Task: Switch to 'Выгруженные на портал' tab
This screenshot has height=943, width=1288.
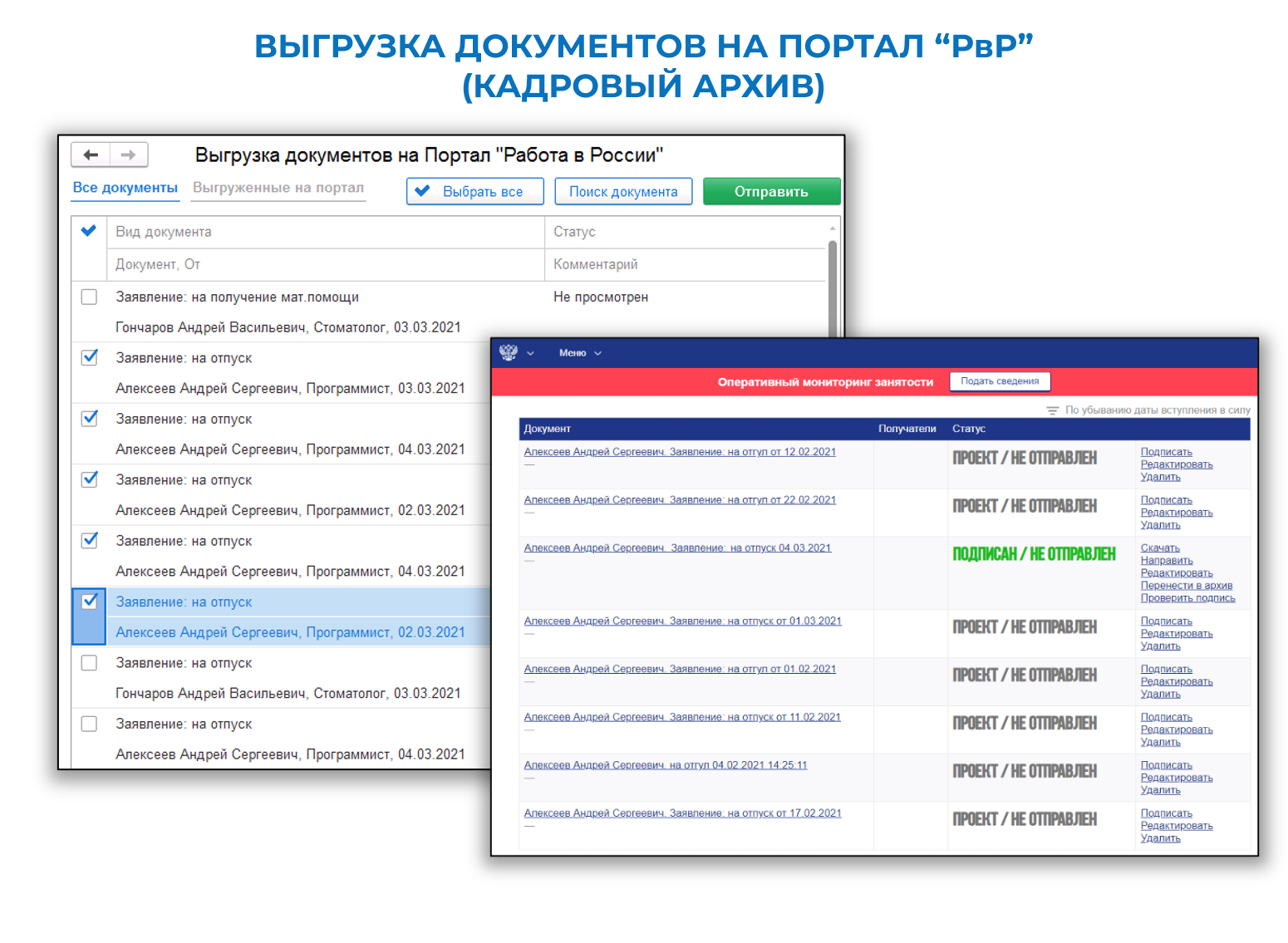Action: click(x=278, y=188)
